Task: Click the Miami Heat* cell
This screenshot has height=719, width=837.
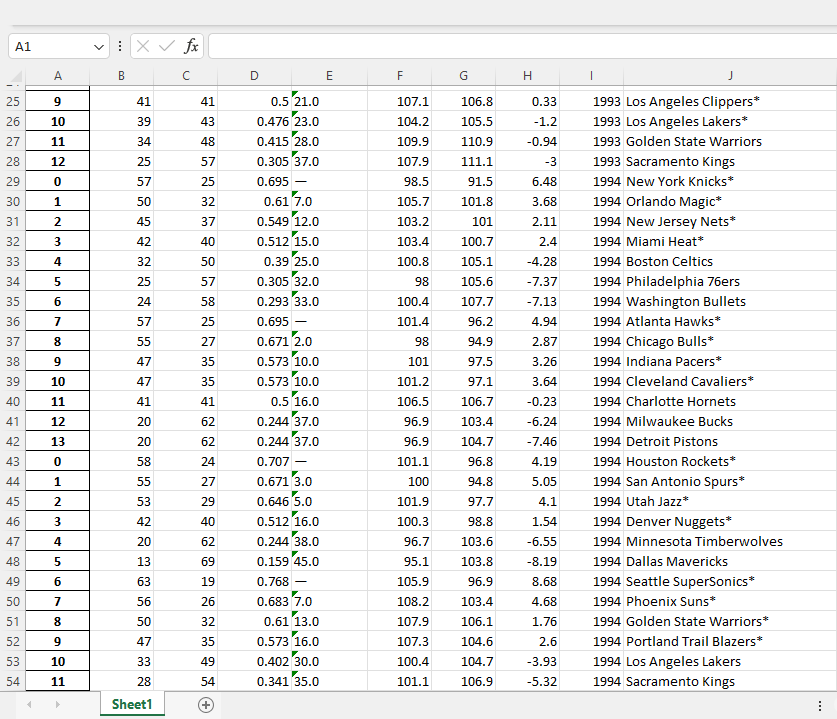Action: (730, 241)
